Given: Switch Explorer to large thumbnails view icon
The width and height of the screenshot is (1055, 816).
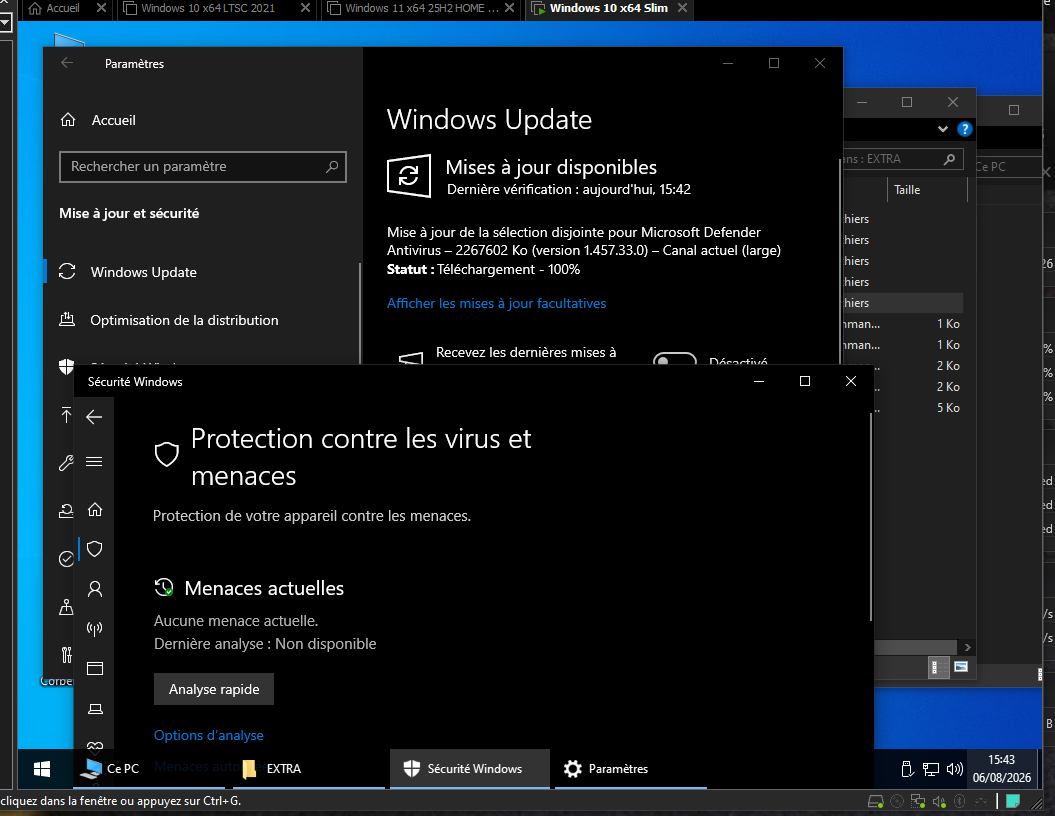Looking at the screenshot, I should click(961, 667).
